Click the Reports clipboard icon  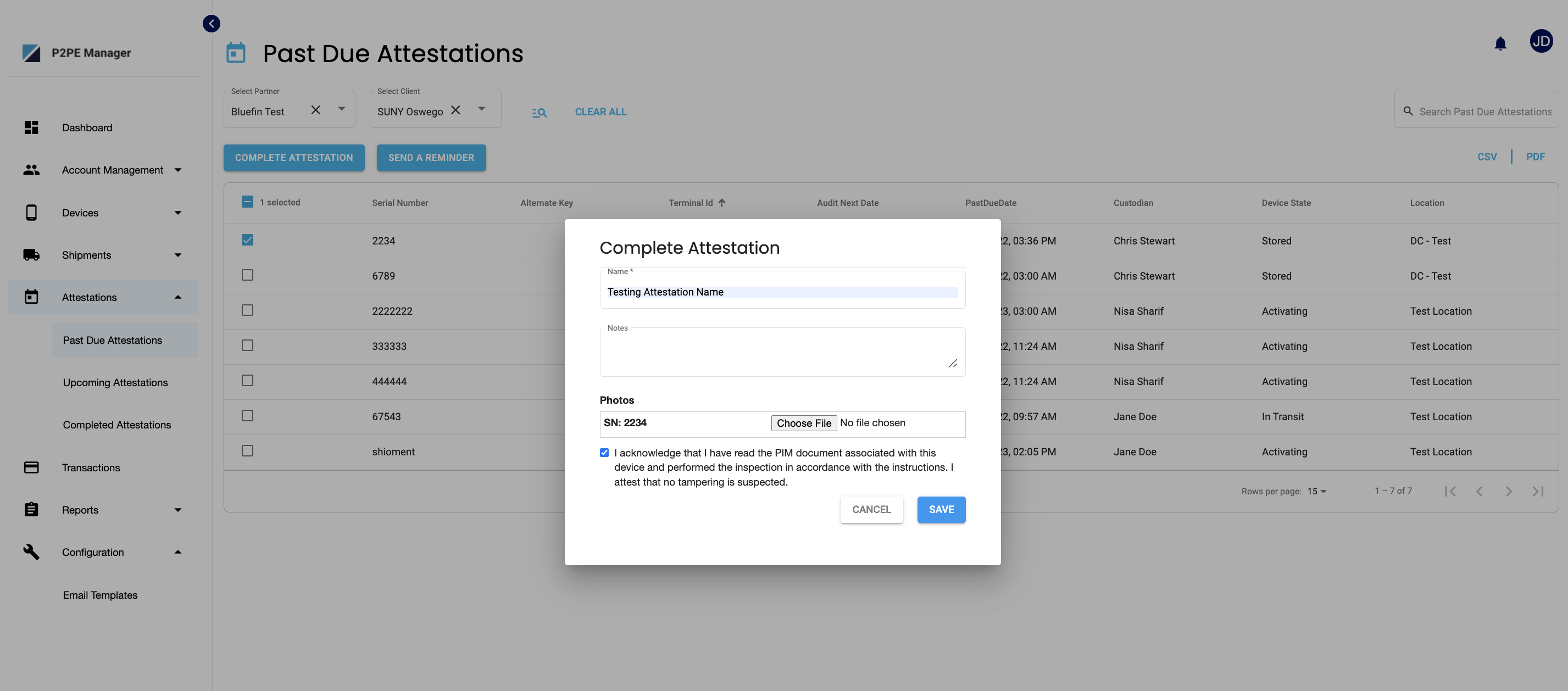point(31,510)
